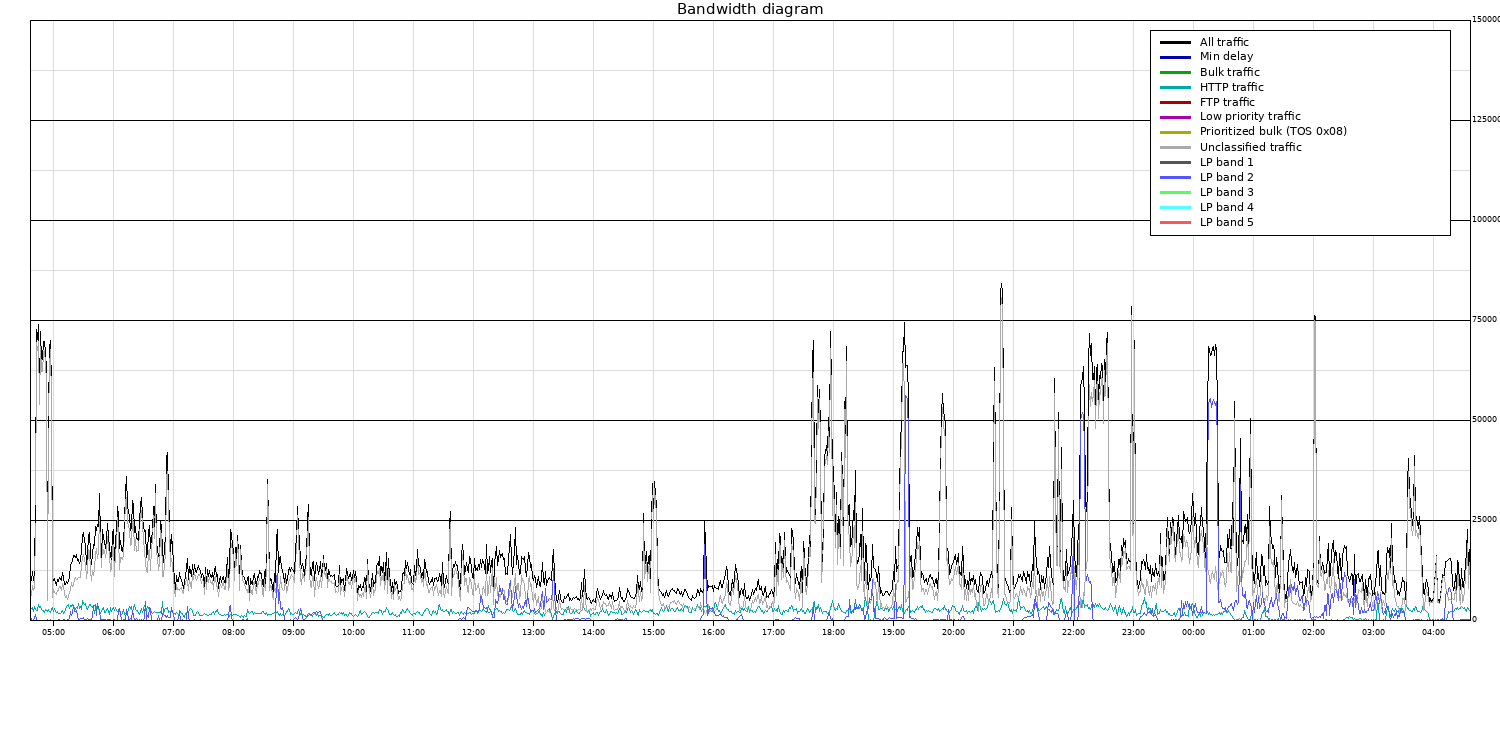The height and width of the screenshot is (750, 1500).
Task: Click the 04:00 time axis label
Action: 1434,633
